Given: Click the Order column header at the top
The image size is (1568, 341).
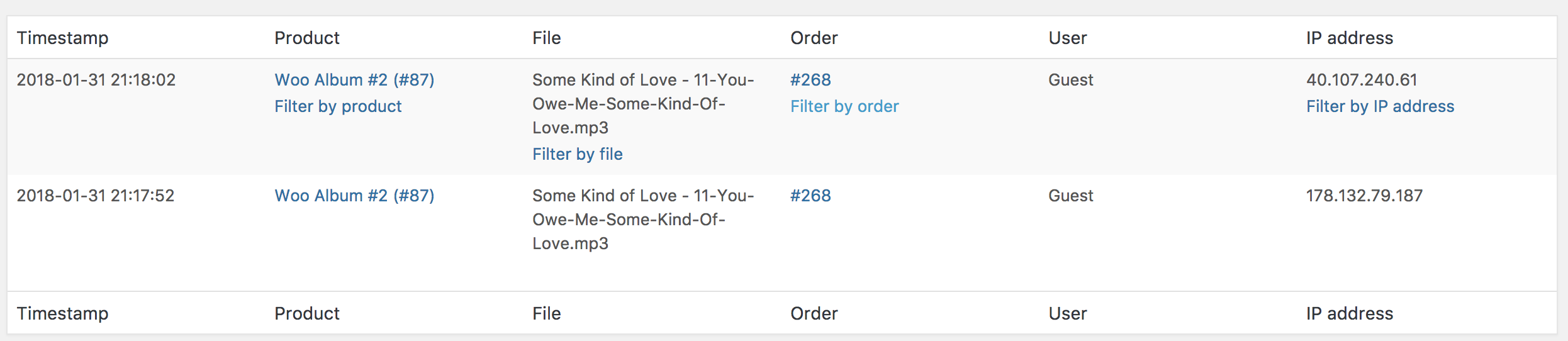Looking at the screenshot, I should [x=814, y=38].
